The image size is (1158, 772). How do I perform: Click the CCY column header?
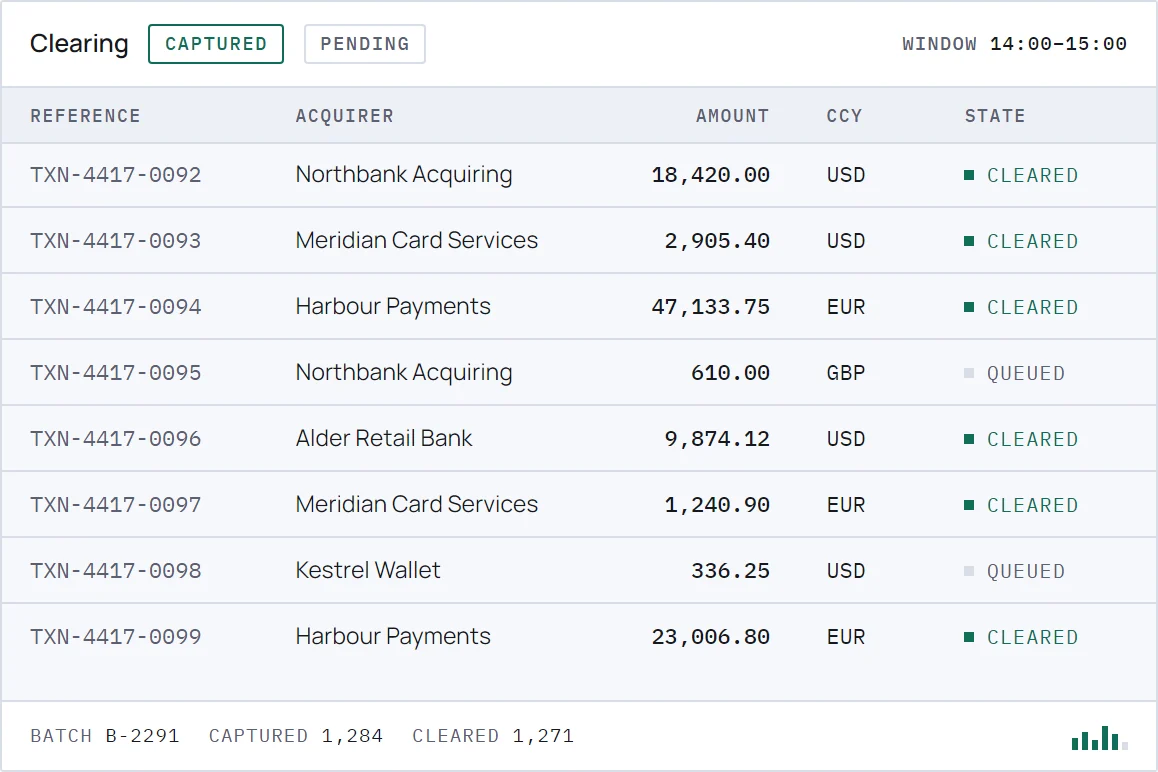(844, 116)
